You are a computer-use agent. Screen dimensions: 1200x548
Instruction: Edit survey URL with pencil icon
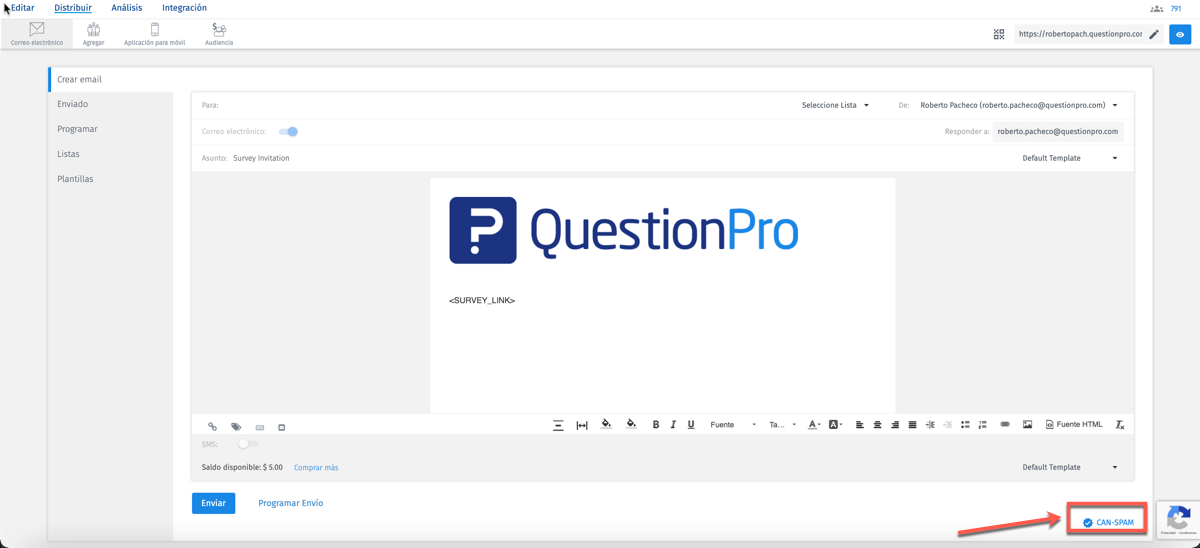tap(1154, 34)
